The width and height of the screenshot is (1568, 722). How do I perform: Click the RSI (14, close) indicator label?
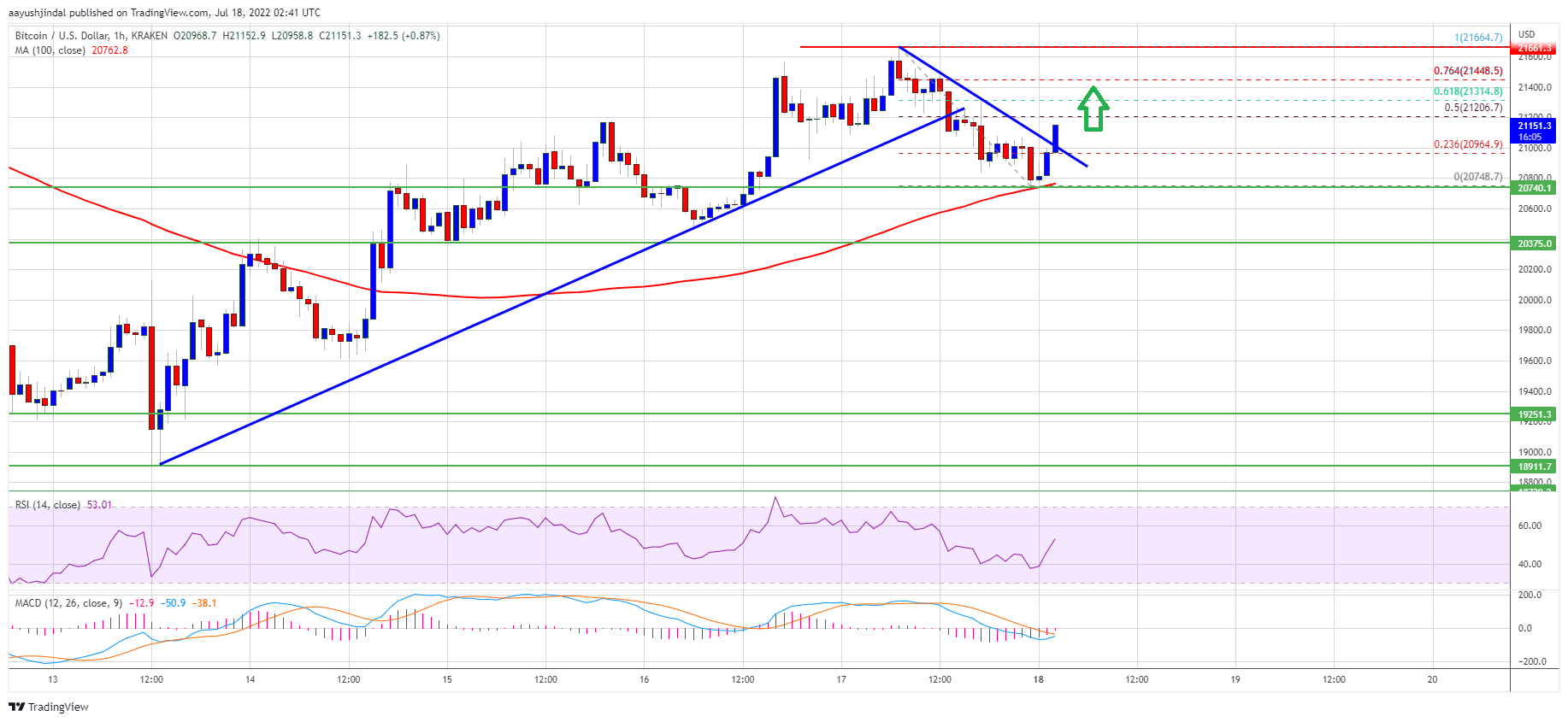[48, 505]
